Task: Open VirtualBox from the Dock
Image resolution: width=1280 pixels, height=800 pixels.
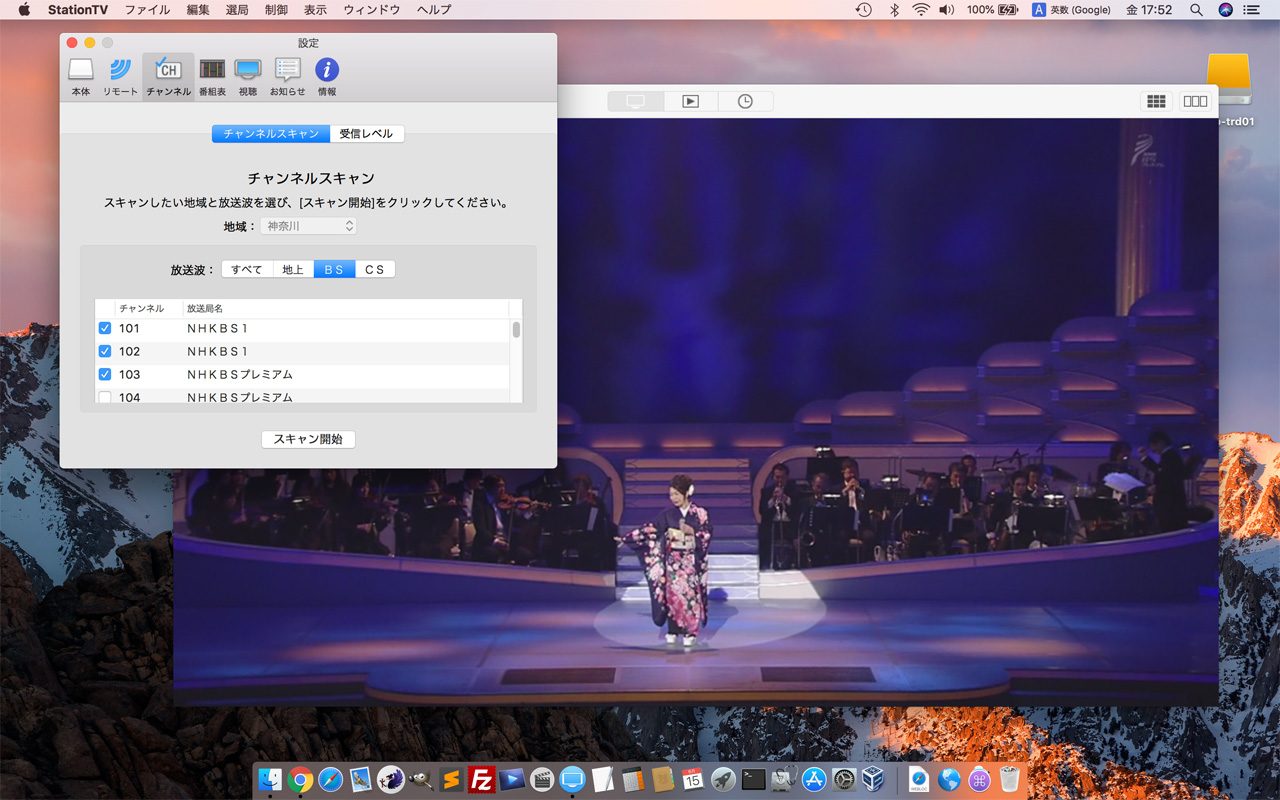Action: click(x=874, y=780)
